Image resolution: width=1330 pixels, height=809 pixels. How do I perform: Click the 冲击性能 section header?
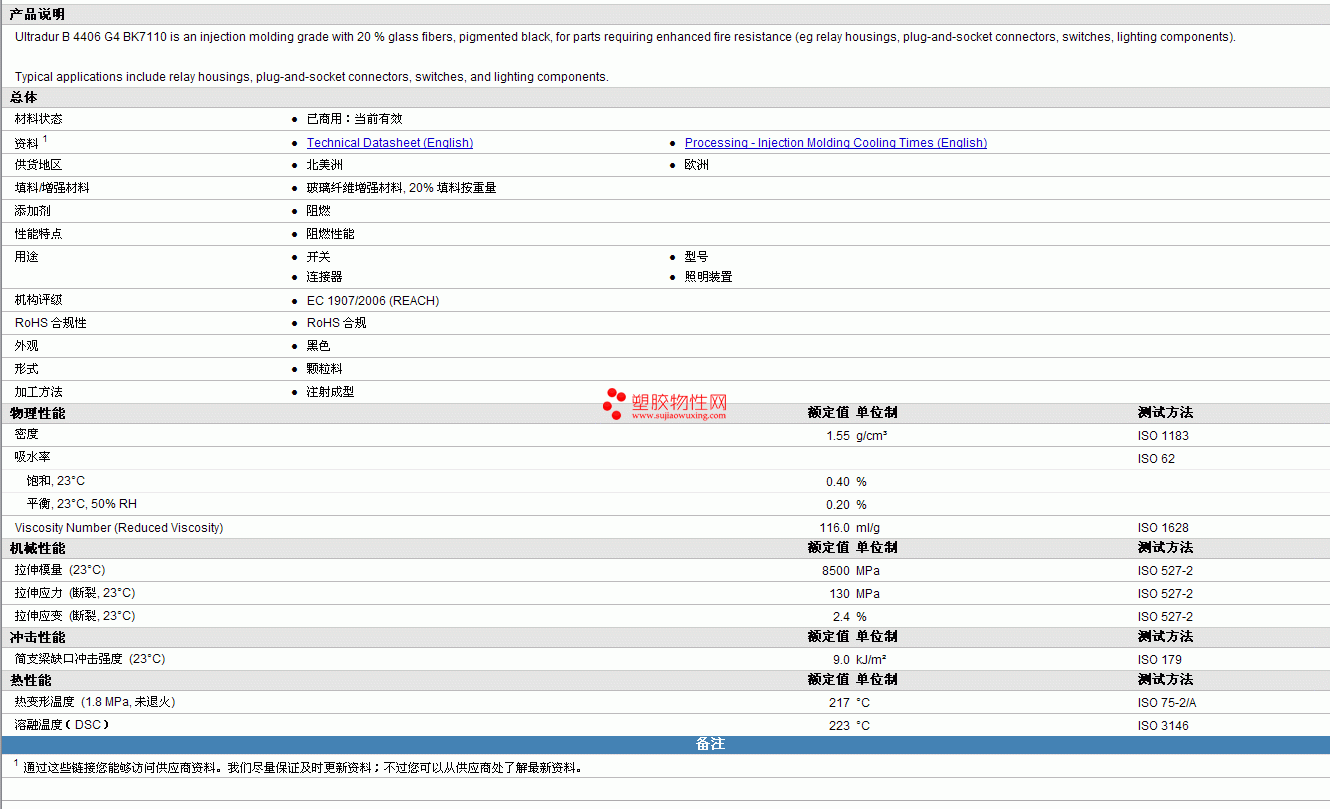tap(38, 637)
